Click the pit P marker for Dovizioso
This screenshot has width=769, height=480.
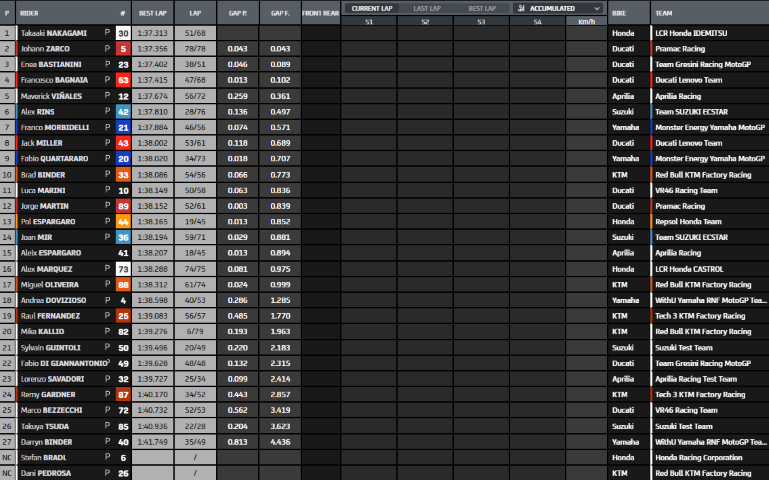tap(107, 300)
